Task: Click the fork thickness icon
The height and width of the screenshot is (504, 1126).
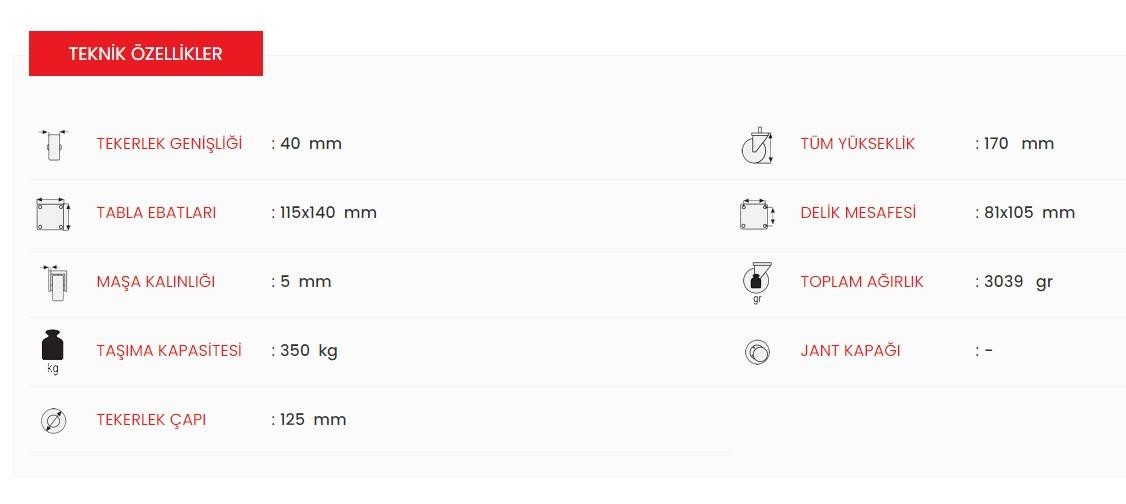Action: (x=54, y=282)
